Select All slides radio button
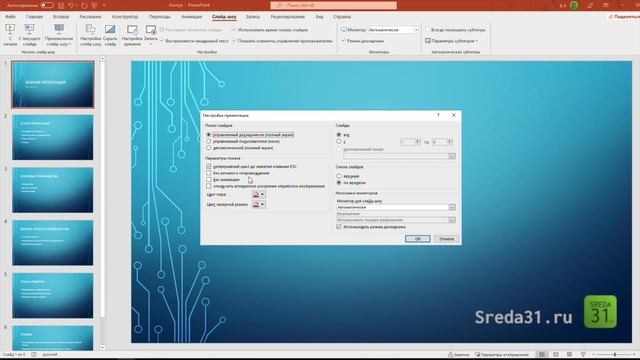This screenshot has width=640, height=360. (339, 135)
